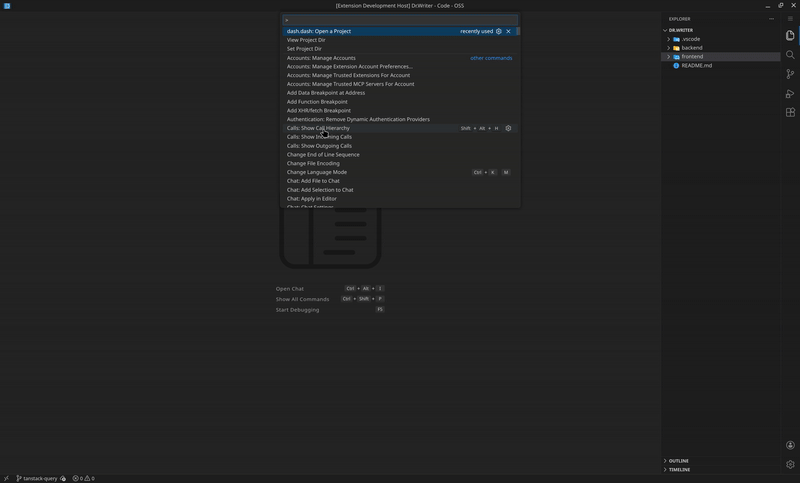Remove Open a Project from recently used

(508, 31)
